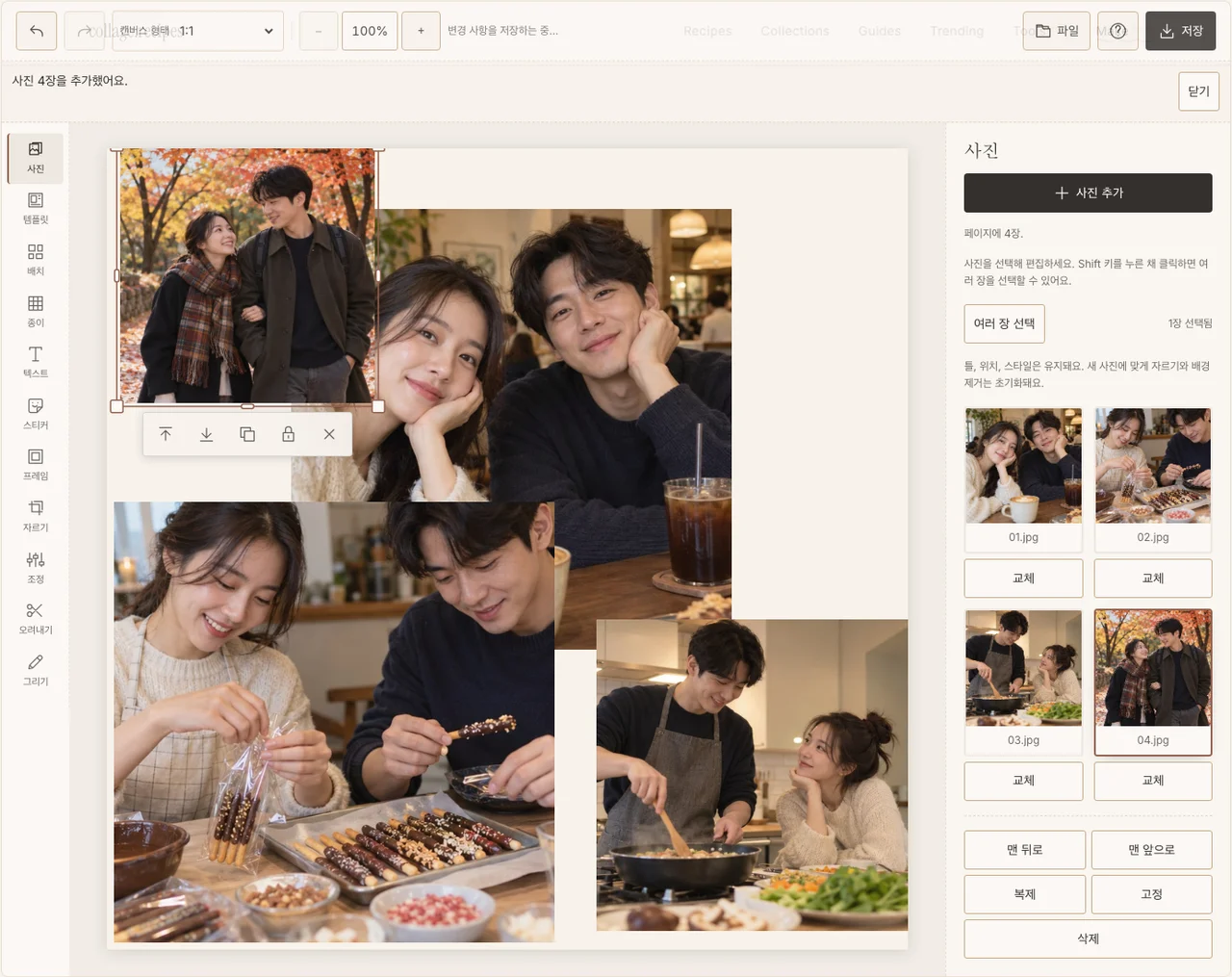The height and width of the screenshot is (977, 1232).
Task: Toggle 여러 장 선택 multi-select mode
Action: click(1004, 323)
